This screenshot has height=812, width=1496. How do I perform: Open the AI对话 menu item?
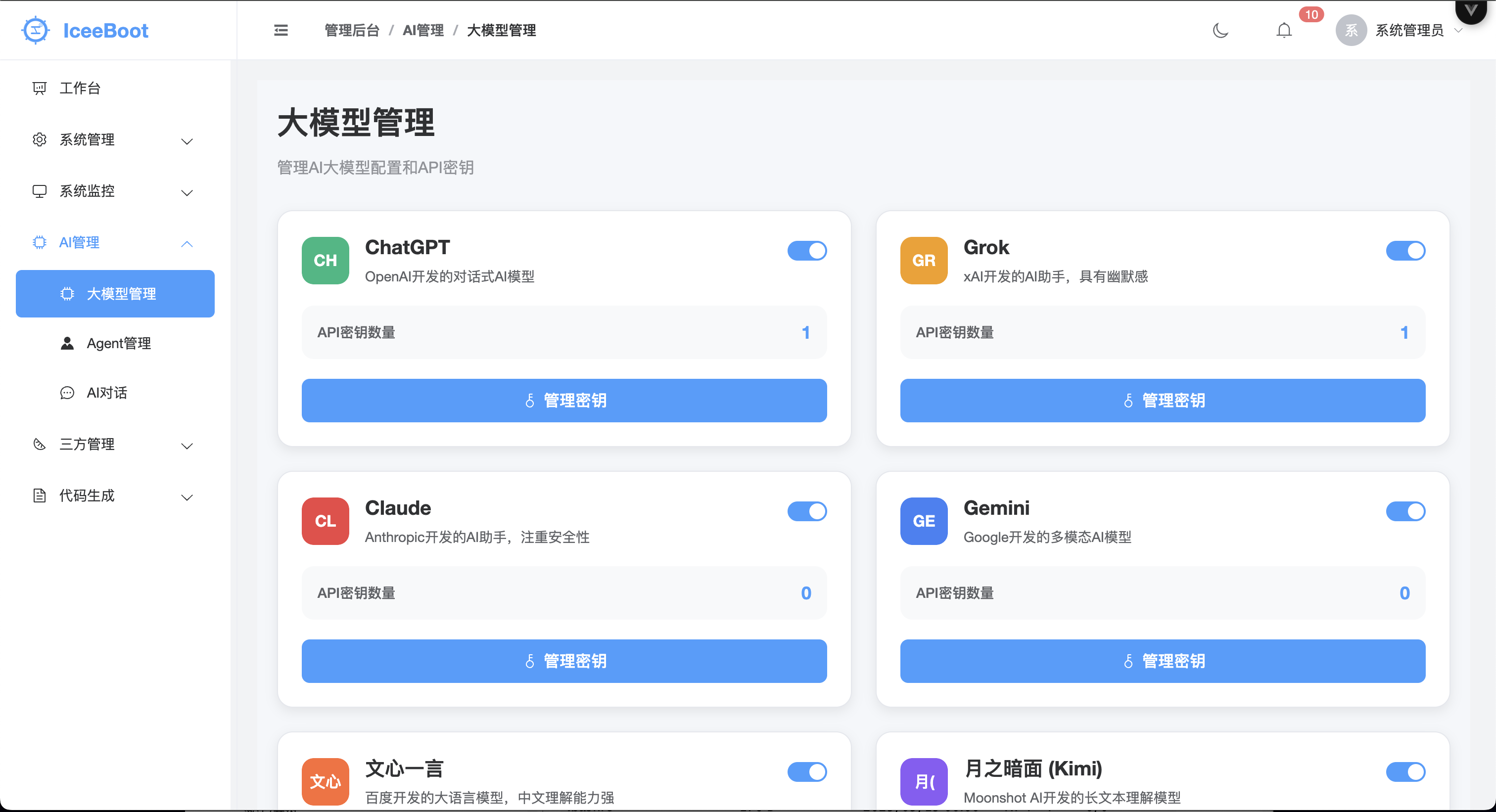pyautogui.click(x=115, y=393)
